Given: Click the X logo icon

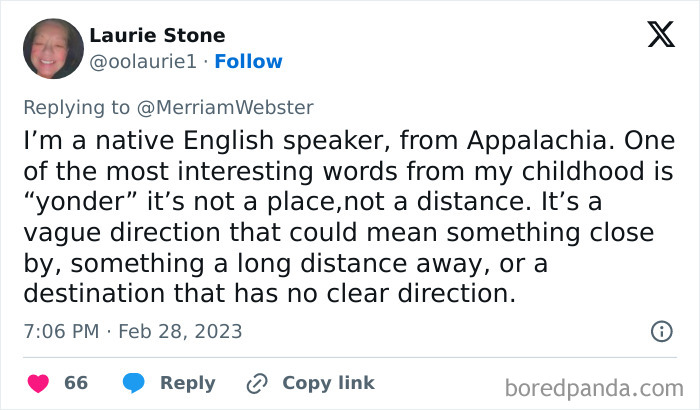Looking at the screenshot, I should [x=661, y=36].
